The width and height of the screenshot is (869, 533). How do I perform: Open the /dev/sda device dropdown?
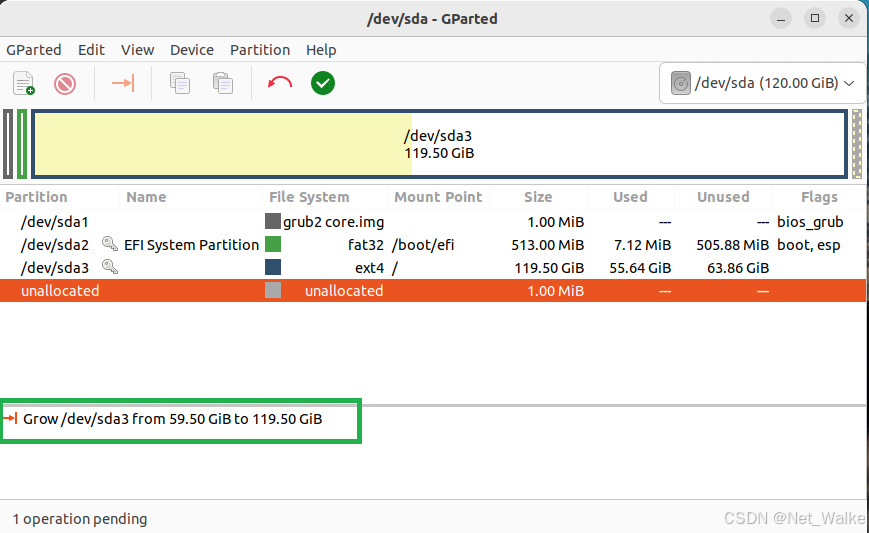point(762,83)
